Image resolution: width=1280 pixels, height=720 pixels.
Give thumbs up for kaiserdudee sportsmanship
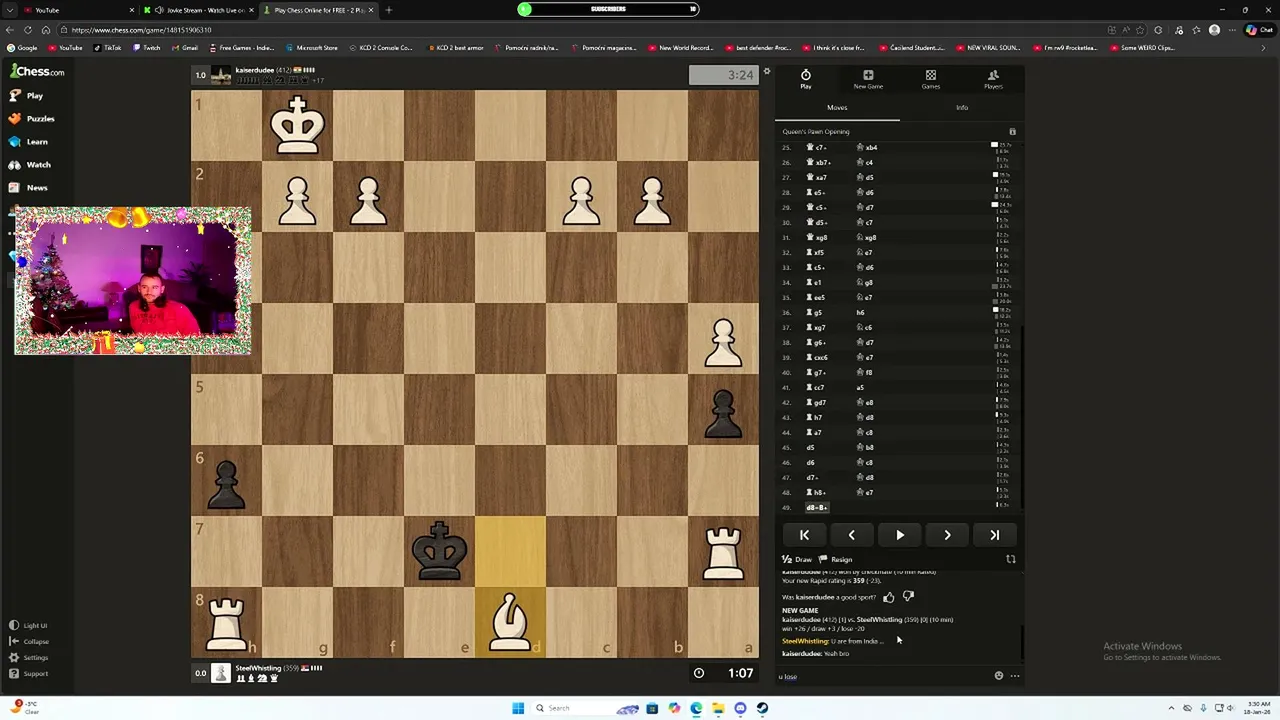pos(889,597)
